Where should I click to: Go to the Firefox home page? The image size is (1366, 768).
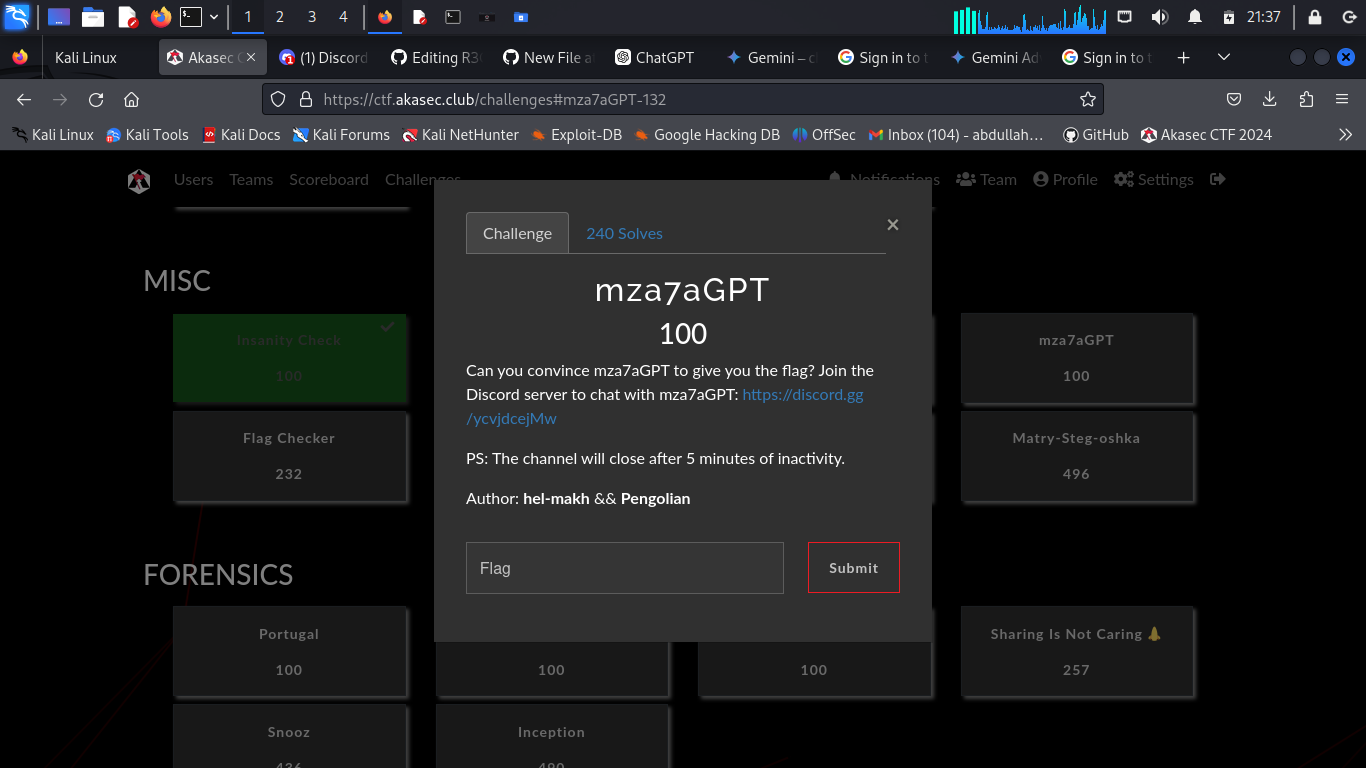(x=131, y=99)
